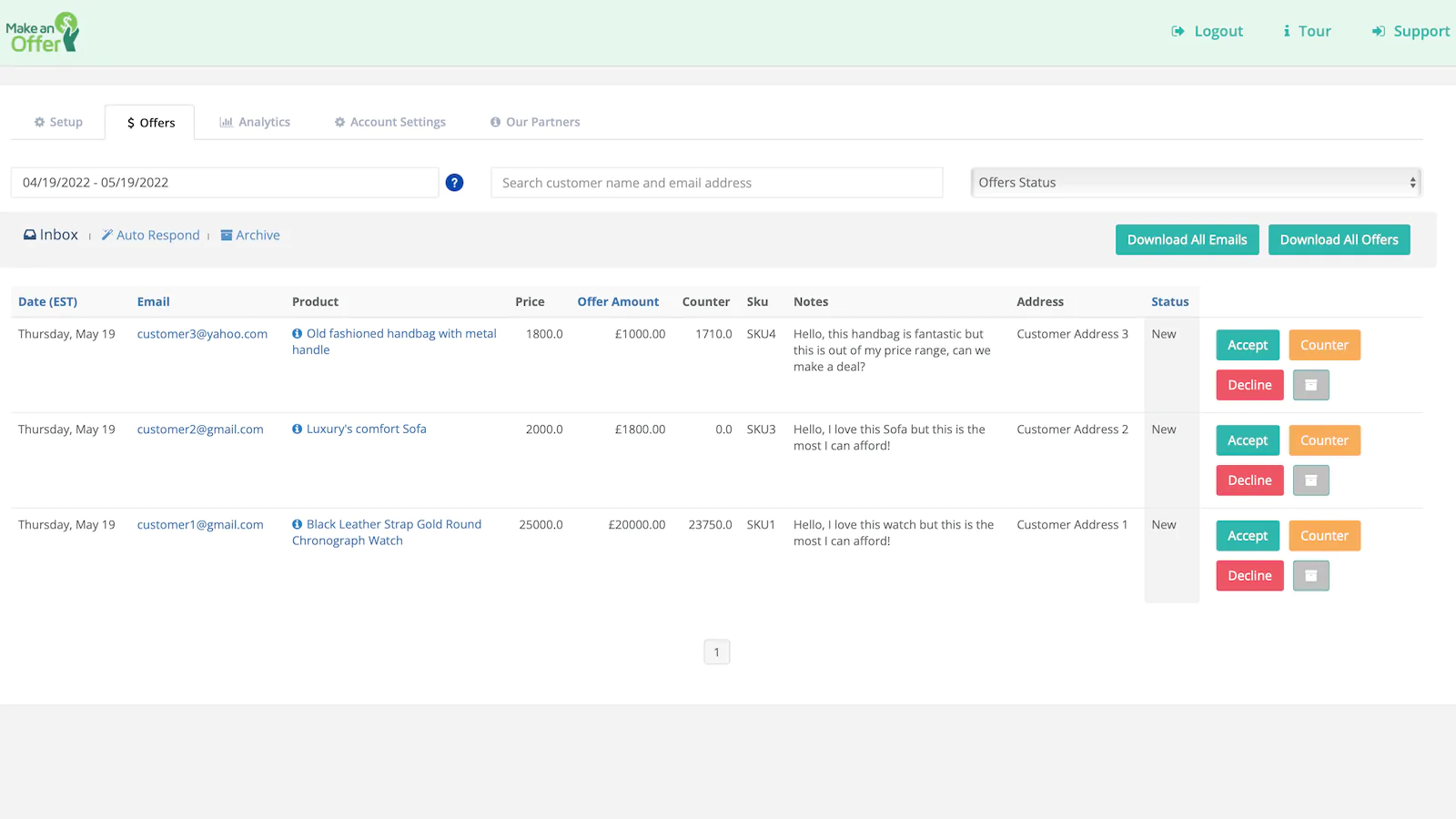The width and height of the screenshot is (1456, 819).
Task: Click info icon beside Luxury's comfort Sofa
Action: [x=298, y=430]
